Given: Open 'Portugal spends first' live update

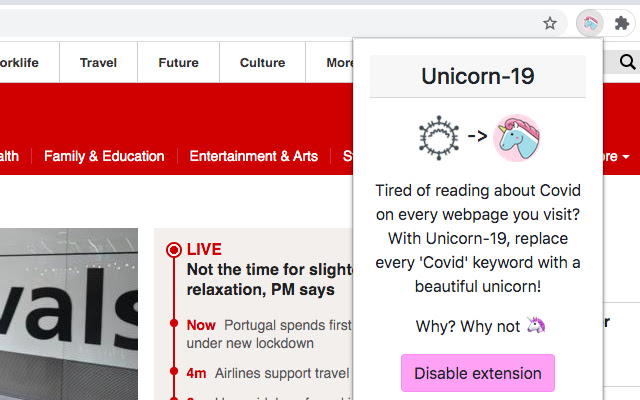Looking at the screenshot, I should 269,334.
